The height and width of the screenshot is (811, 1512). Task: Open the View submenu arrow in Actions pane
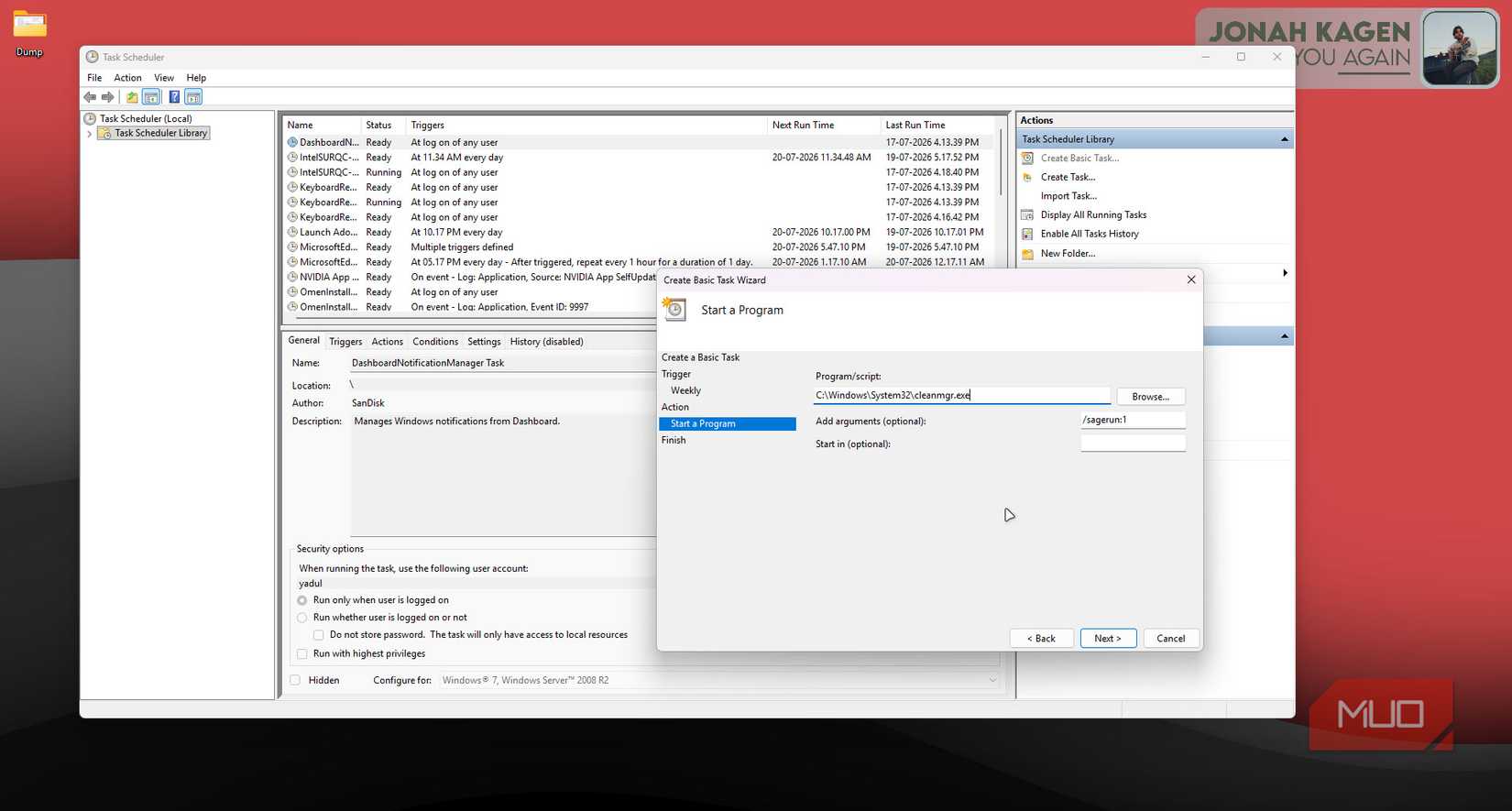1285,273
